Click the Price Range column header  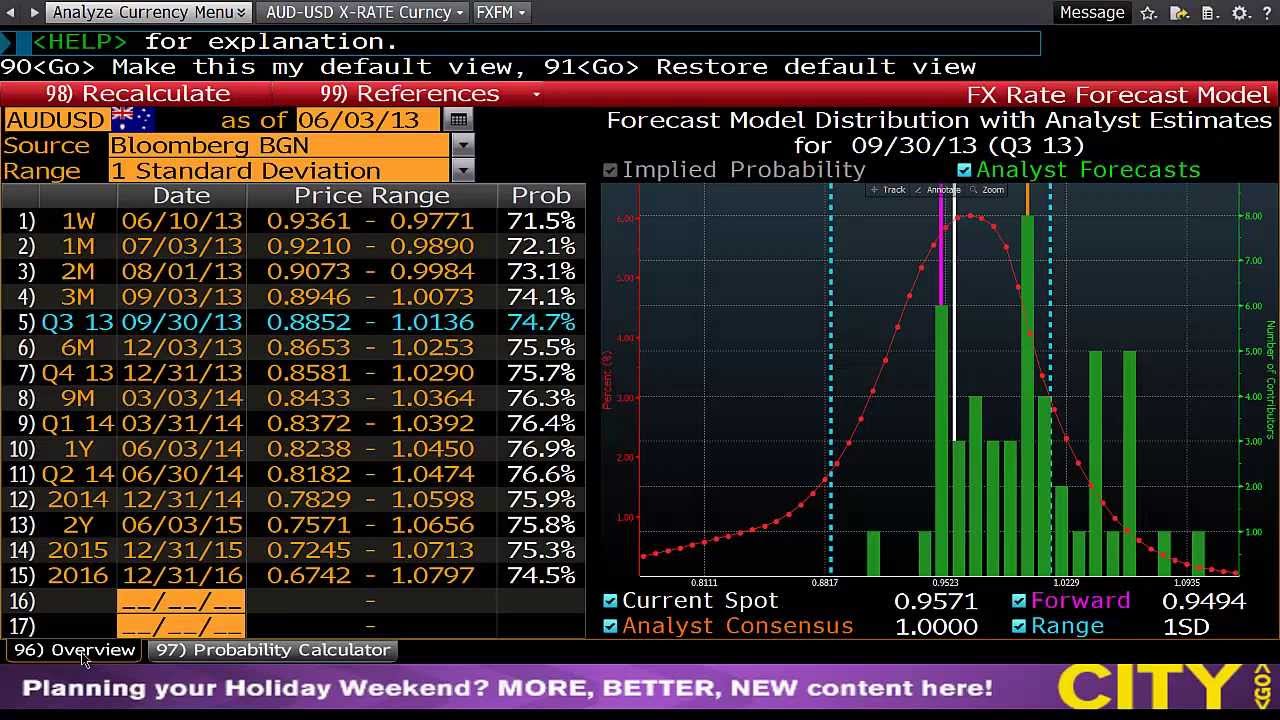pos(372,196)
